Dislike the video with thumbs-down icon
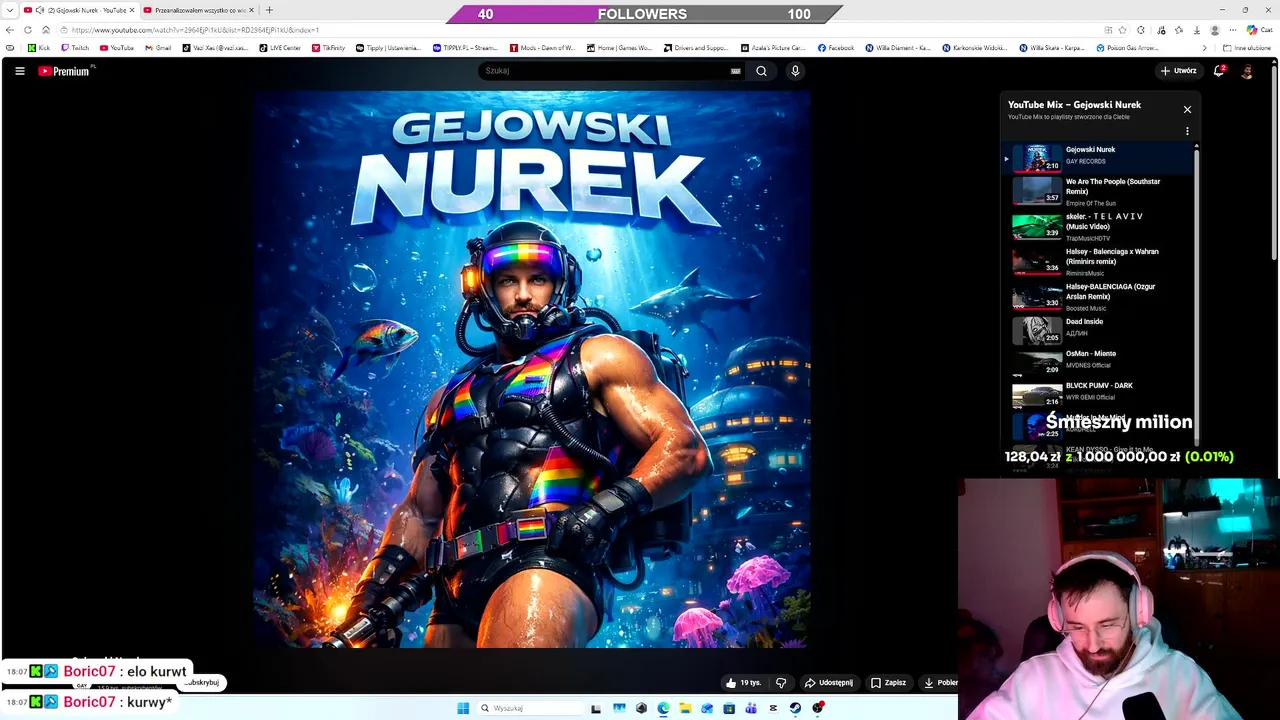 tap(781, 683)
